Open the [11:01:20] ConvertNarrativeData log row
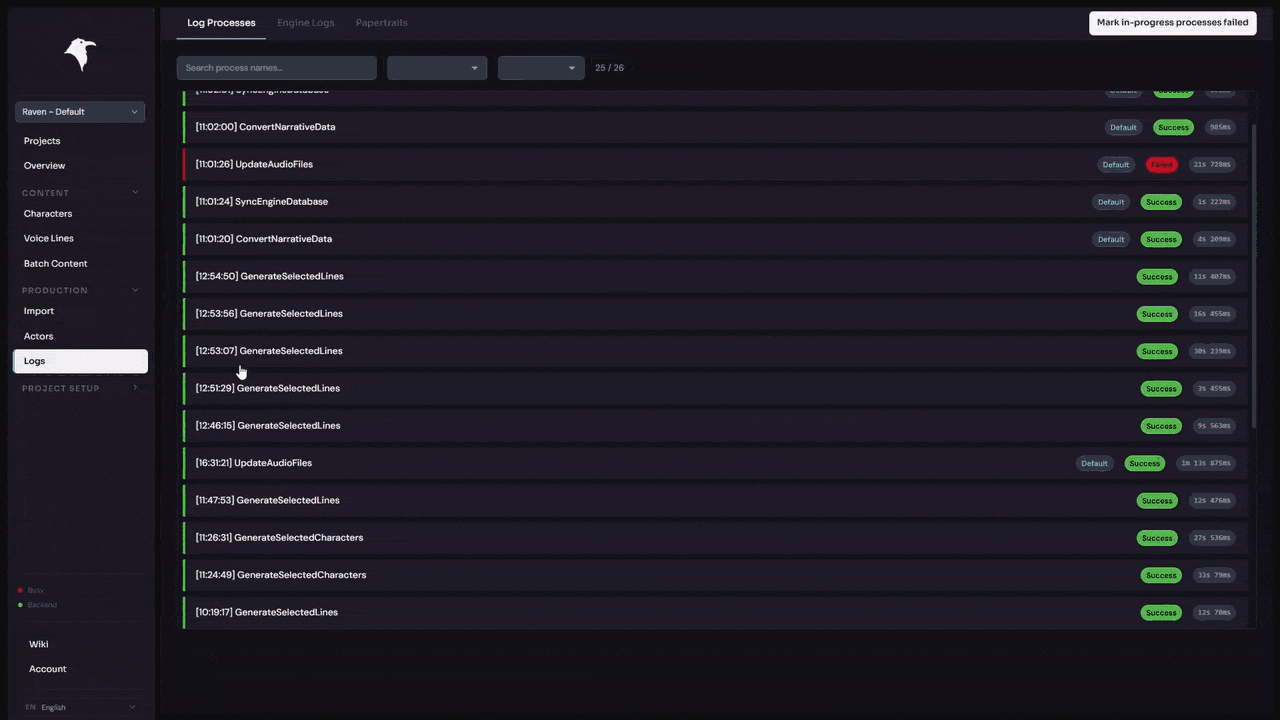 point(715,239)
